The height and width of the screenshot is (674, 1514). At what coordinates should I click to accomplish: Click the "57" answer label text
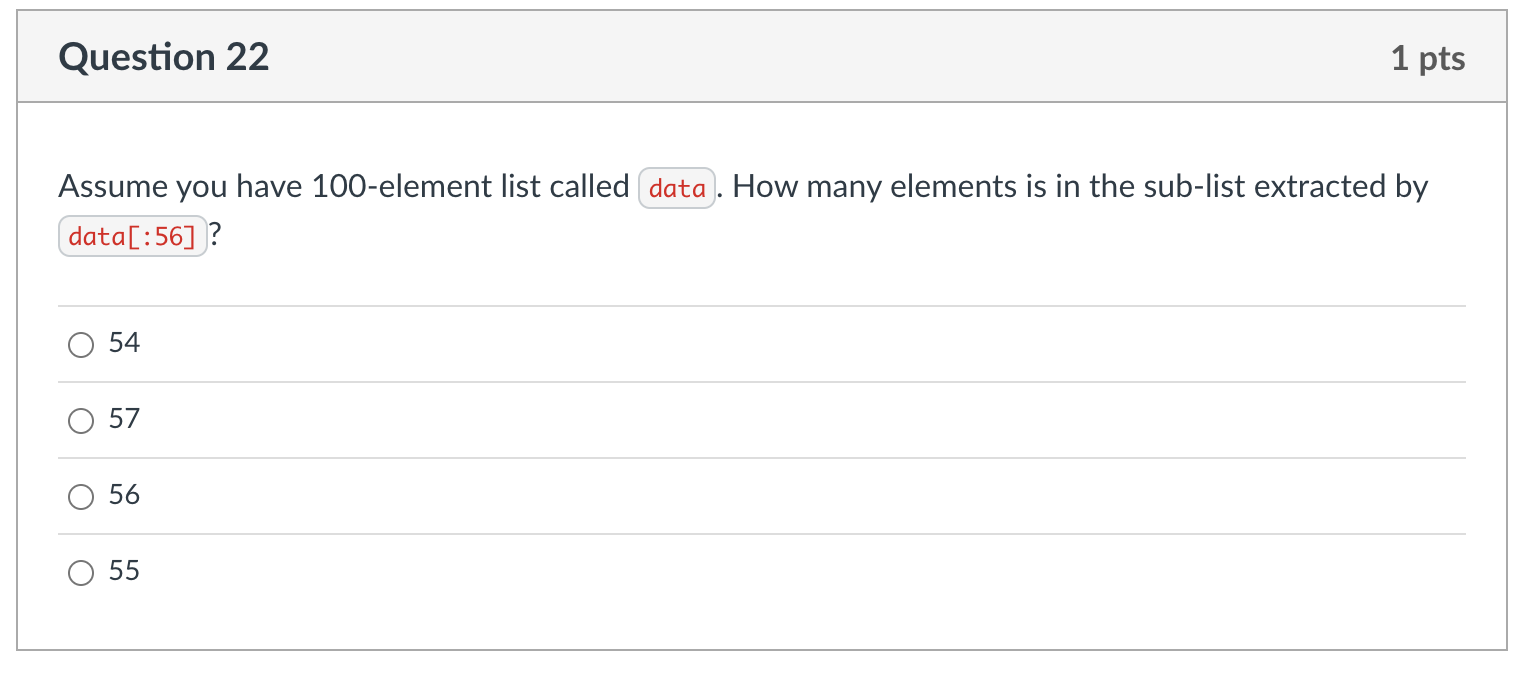124,420
